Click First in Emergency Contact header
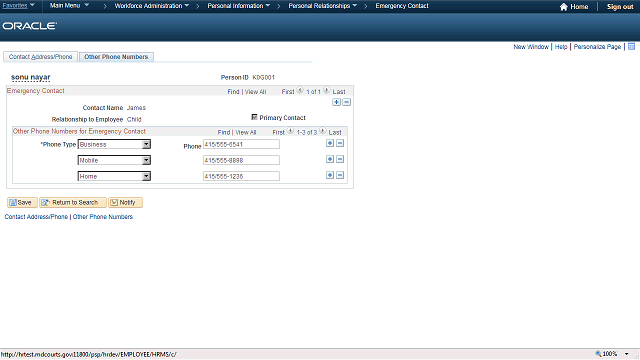640x360 pixels. click(x=288, y=92)
